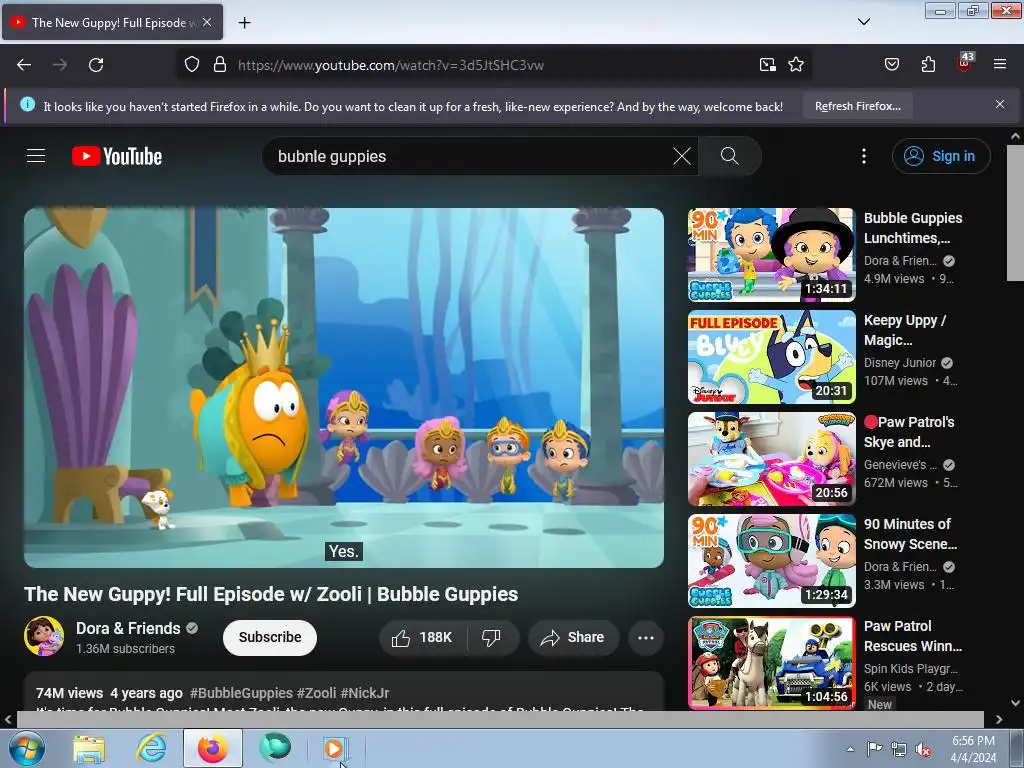This screenshot has width=1024, height=768.
Task: Show hidden tray icons arrow
Action: click(850, 749)
